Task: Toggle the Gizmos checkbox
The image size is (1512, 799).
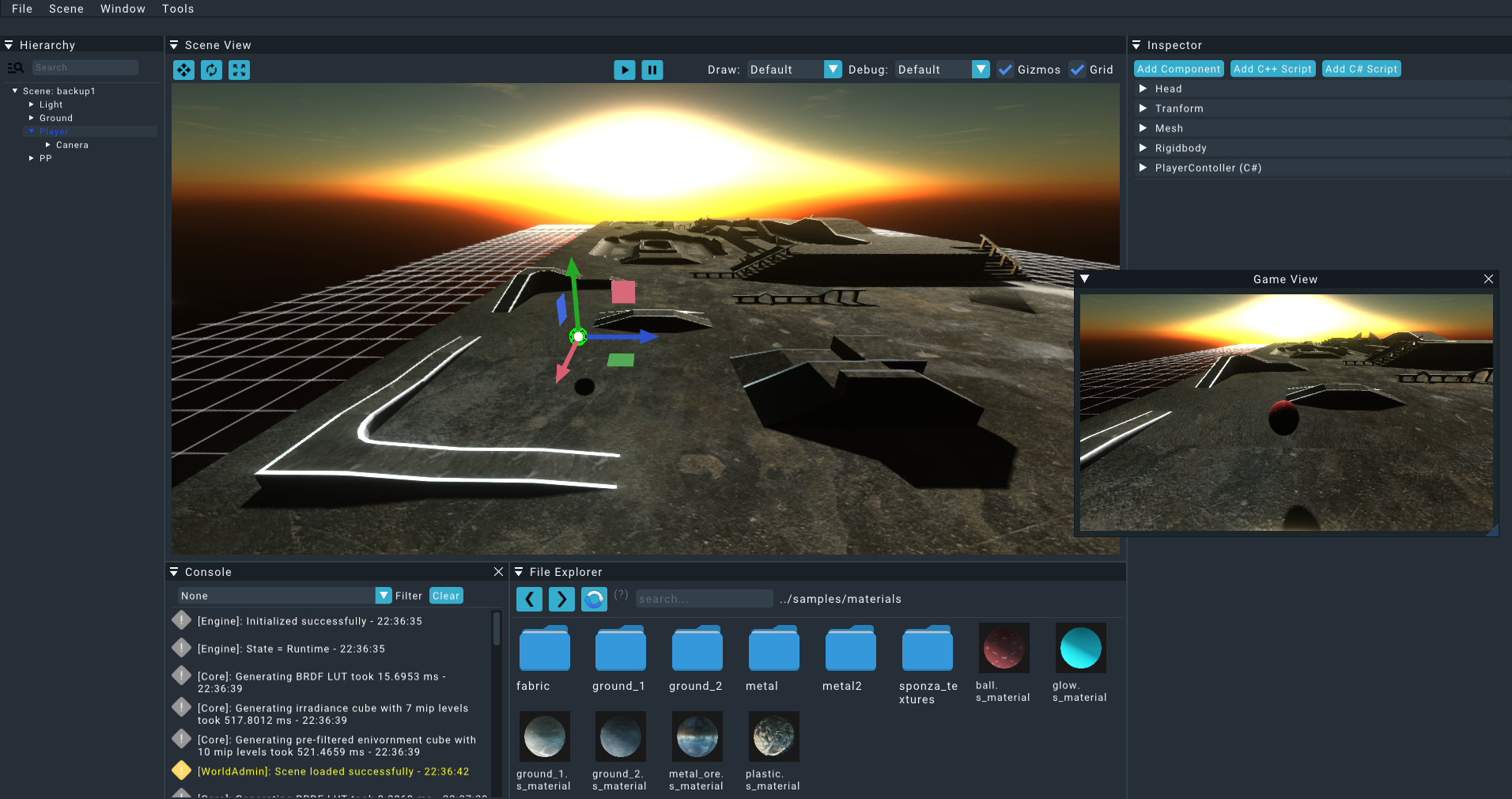Action: click(1005, 70)
